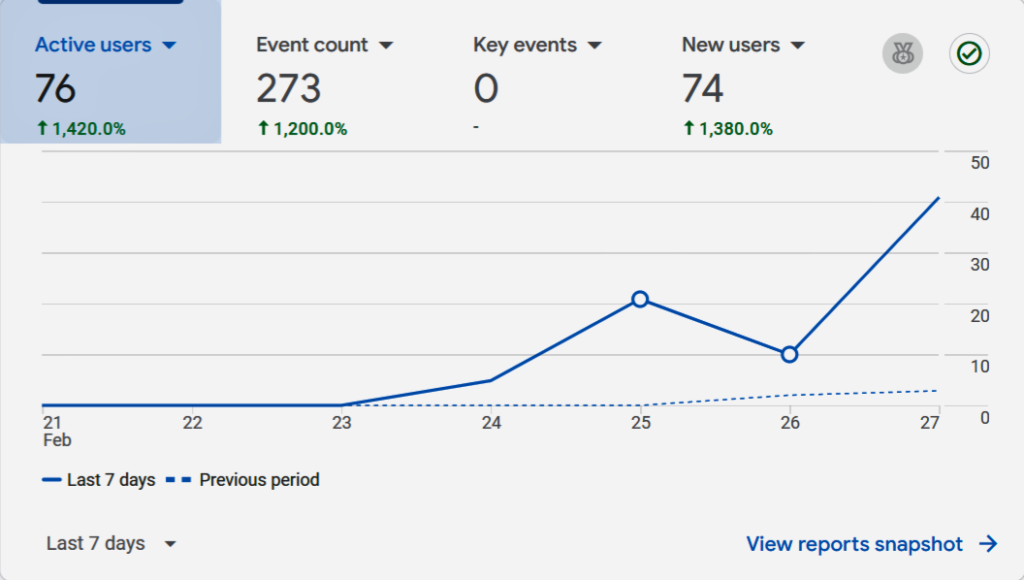Open the Last 7 days date range selector
The image size is (1024, 580).
[x=111, y=544]
